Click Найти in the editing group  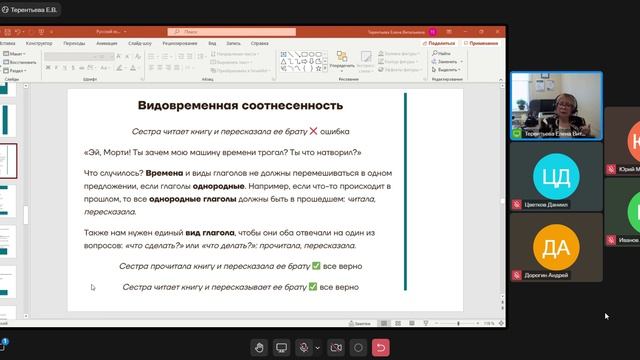442,53
